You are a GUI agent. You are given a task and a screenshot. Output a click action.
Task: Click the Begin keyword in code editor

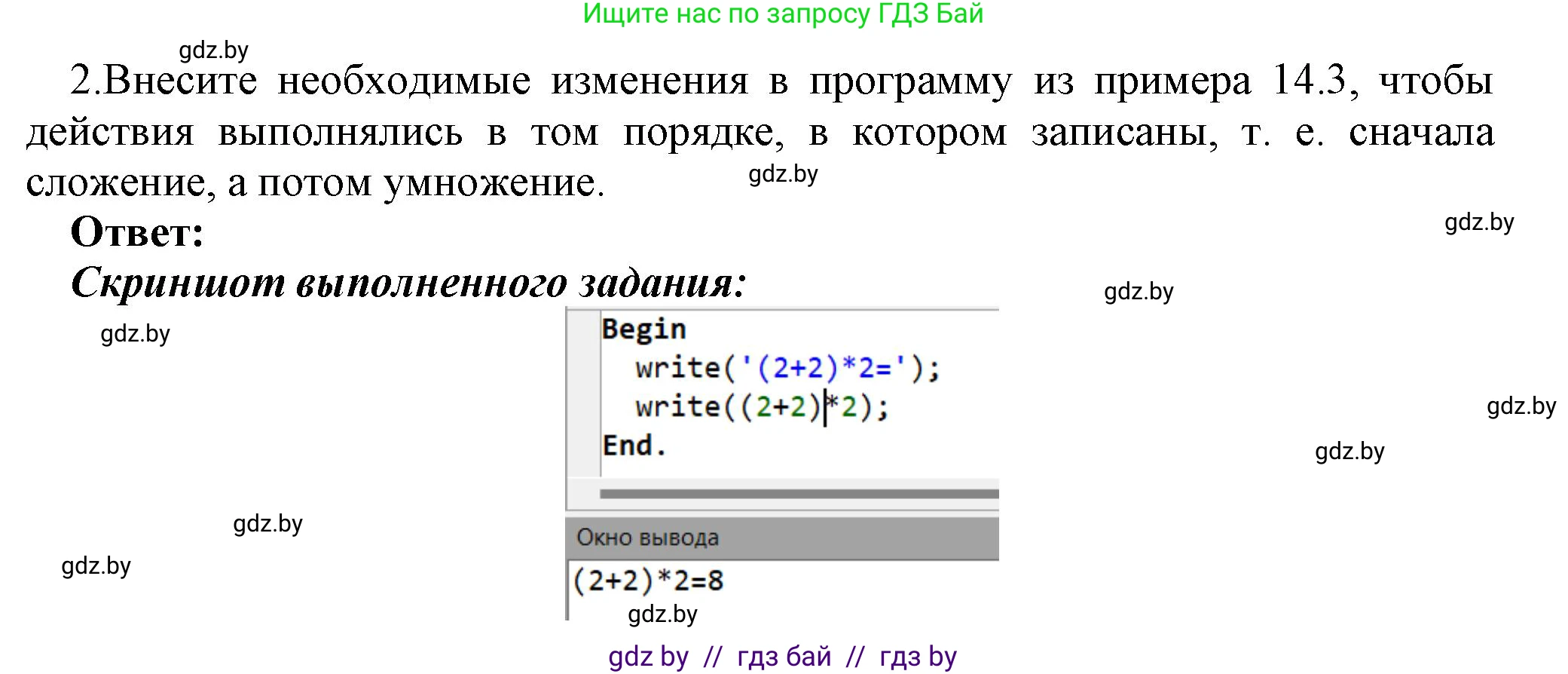643,329
